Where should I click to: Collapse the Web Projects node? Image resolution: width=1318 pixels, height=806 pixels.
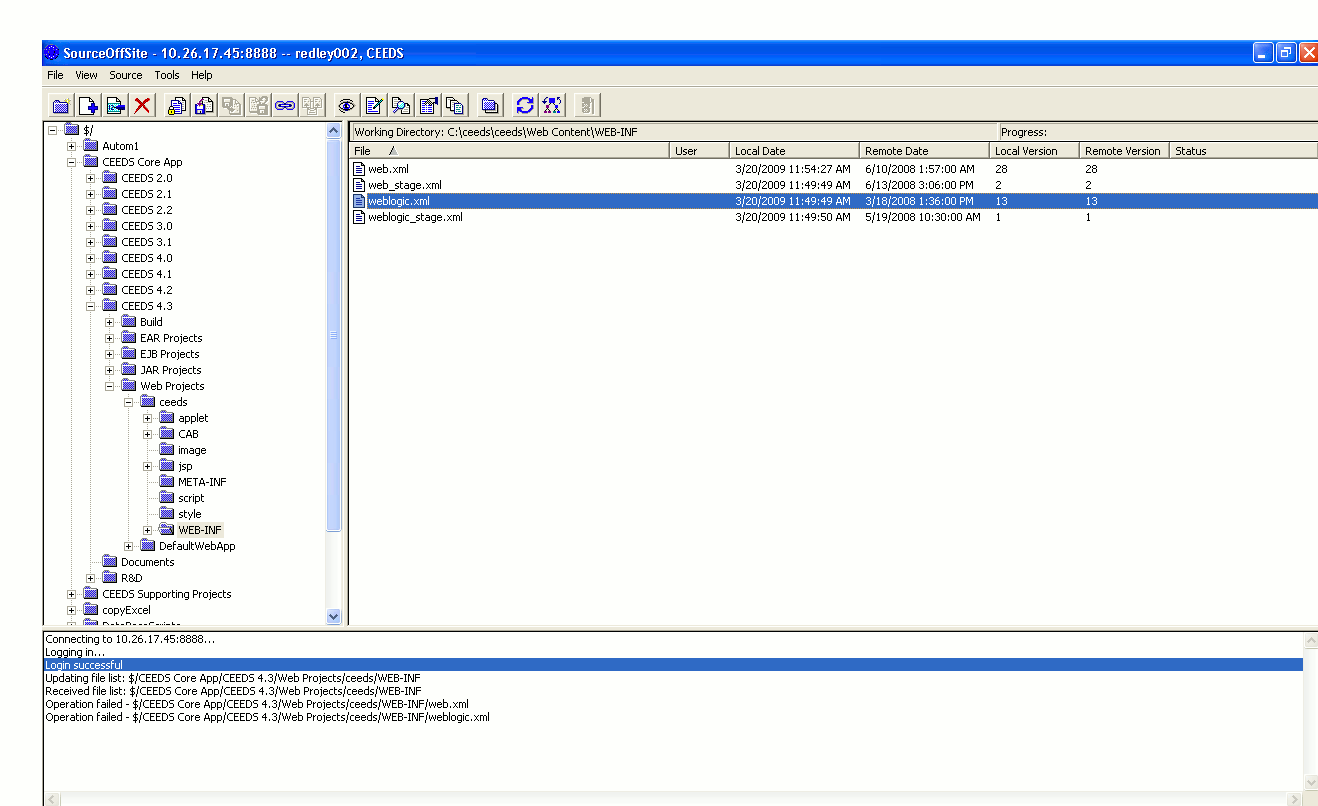[x=109, y=386]
